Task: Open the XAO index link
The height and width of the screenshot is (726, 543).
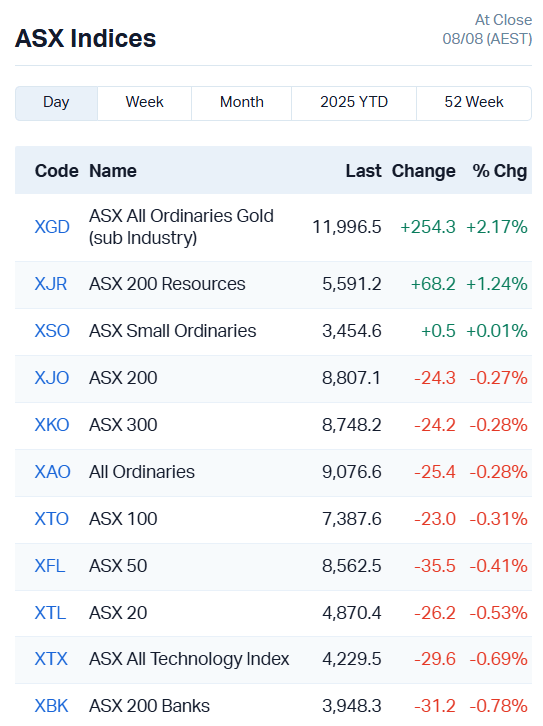Action: pos(53,472)
